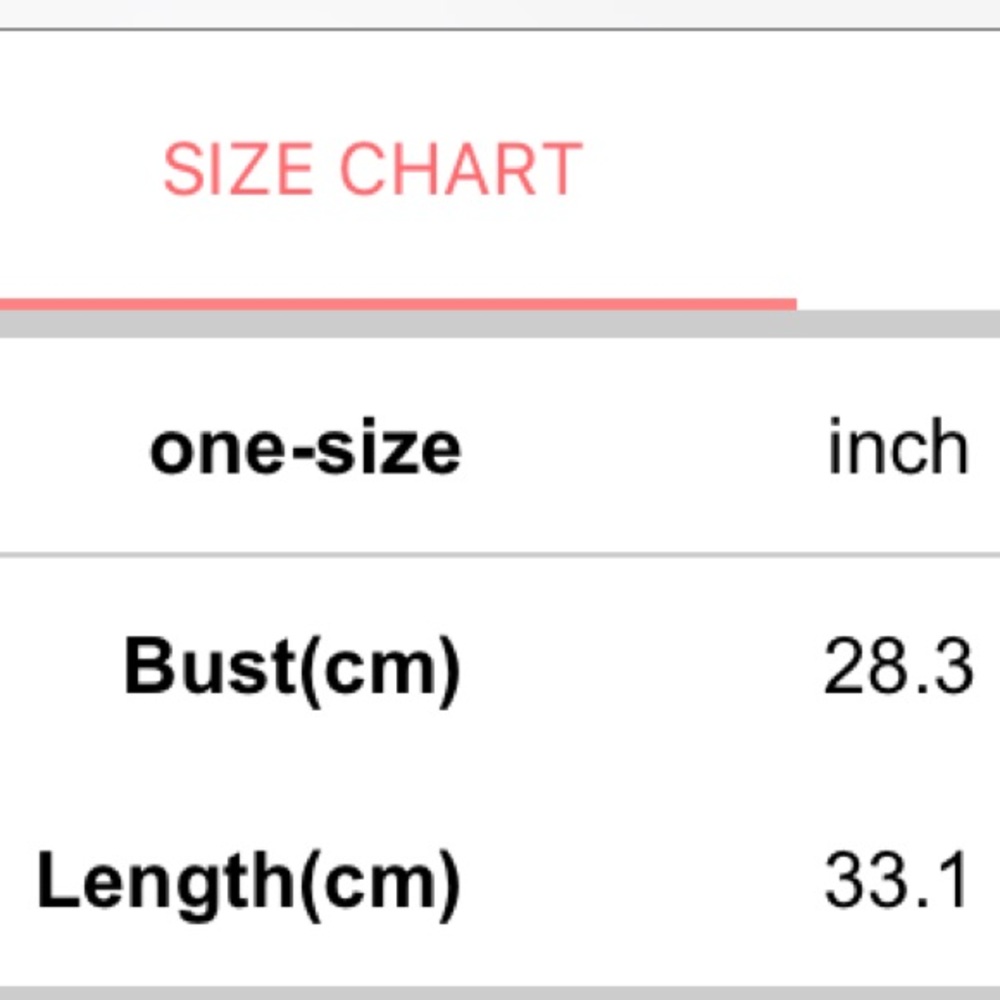Click the Length(cm) row label
This screenshot has height=1000, width=1000.
pos(248,882)
